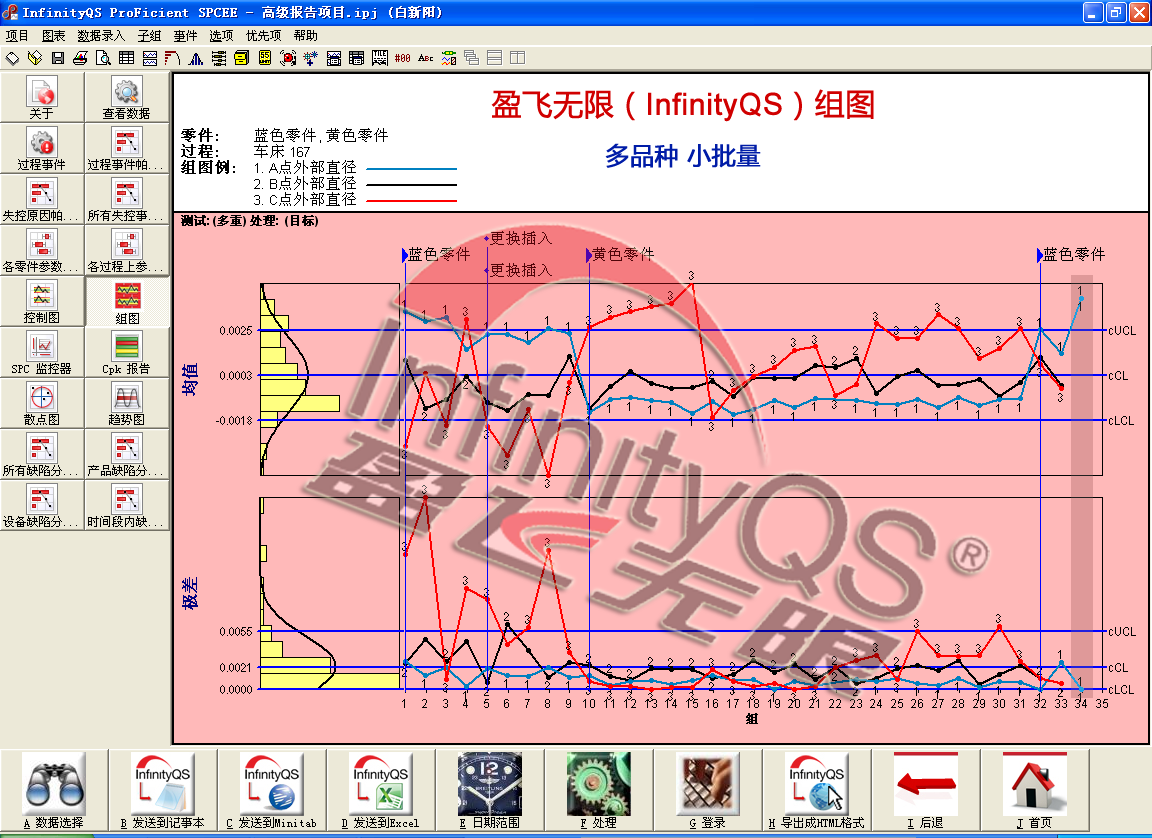Open the 帮助 help menu
This screenshot has width=1152, height=838.
(x=305, y=35)
